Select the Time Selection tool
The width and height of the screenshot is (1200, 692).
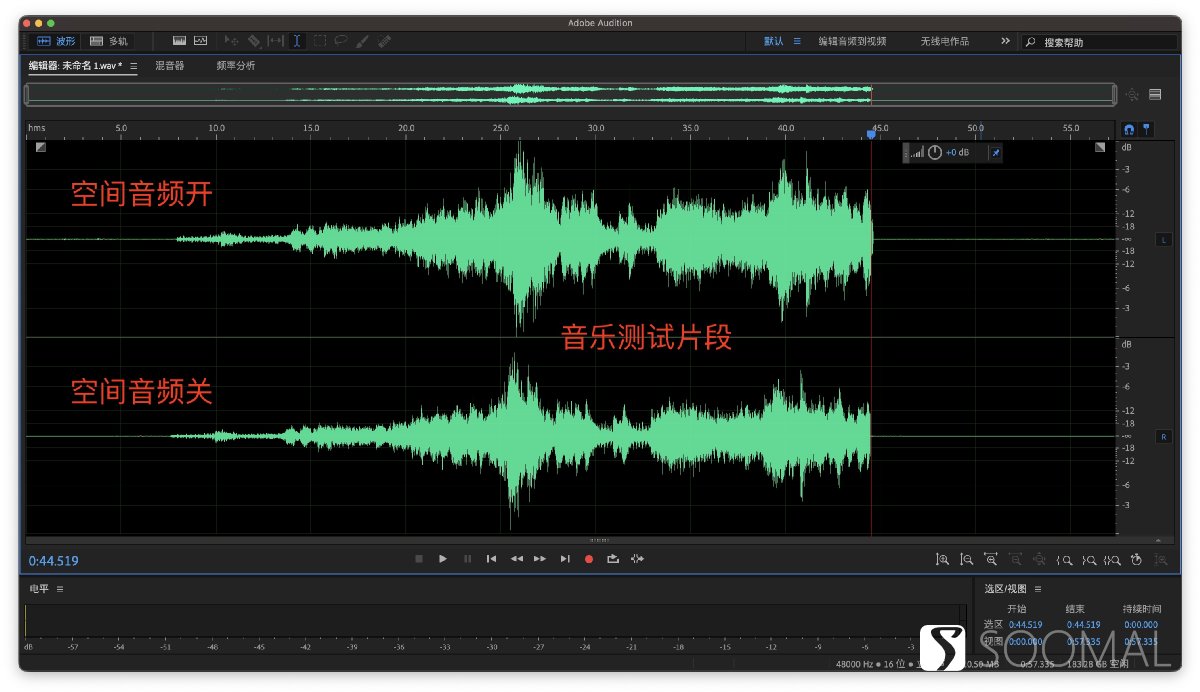pyautogui.click(x=297, y=41)
